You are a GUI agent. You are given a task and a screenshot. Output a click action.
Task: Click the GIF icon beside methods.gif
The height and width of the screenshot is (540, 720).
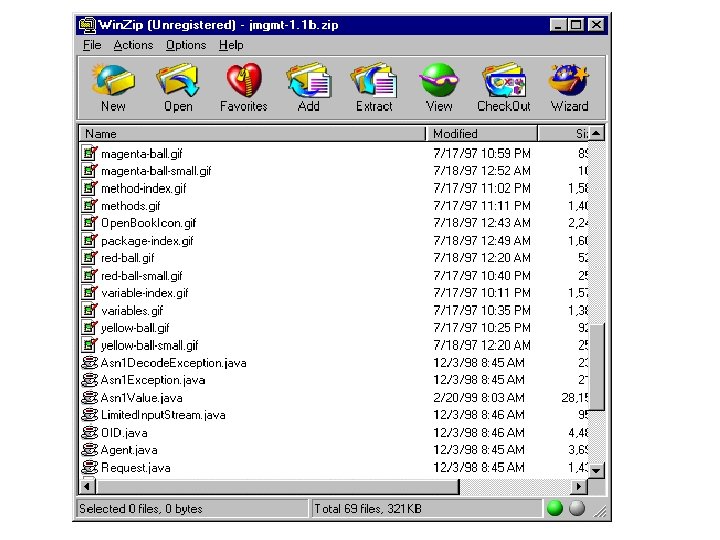tap(90, 205)
